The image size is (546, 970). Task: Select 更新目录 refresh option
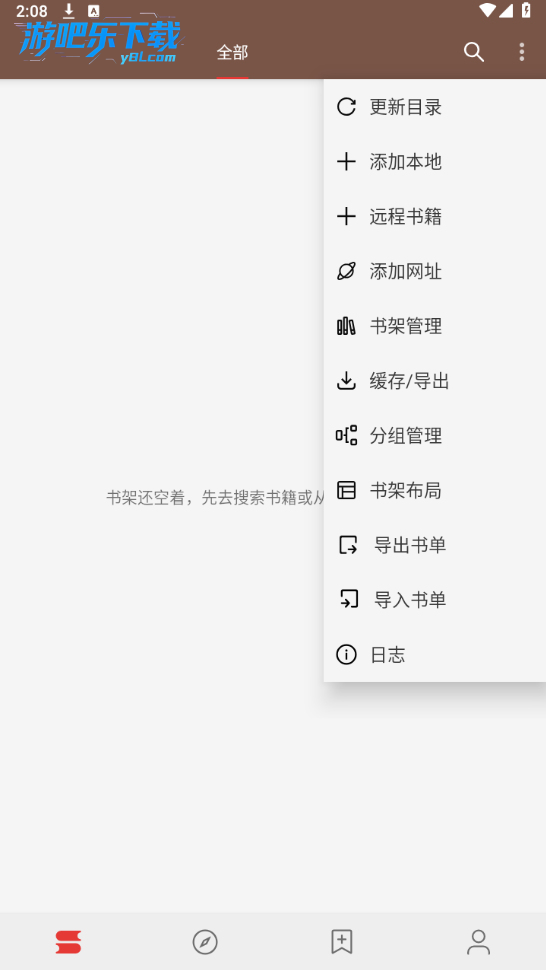click(435, 107)
